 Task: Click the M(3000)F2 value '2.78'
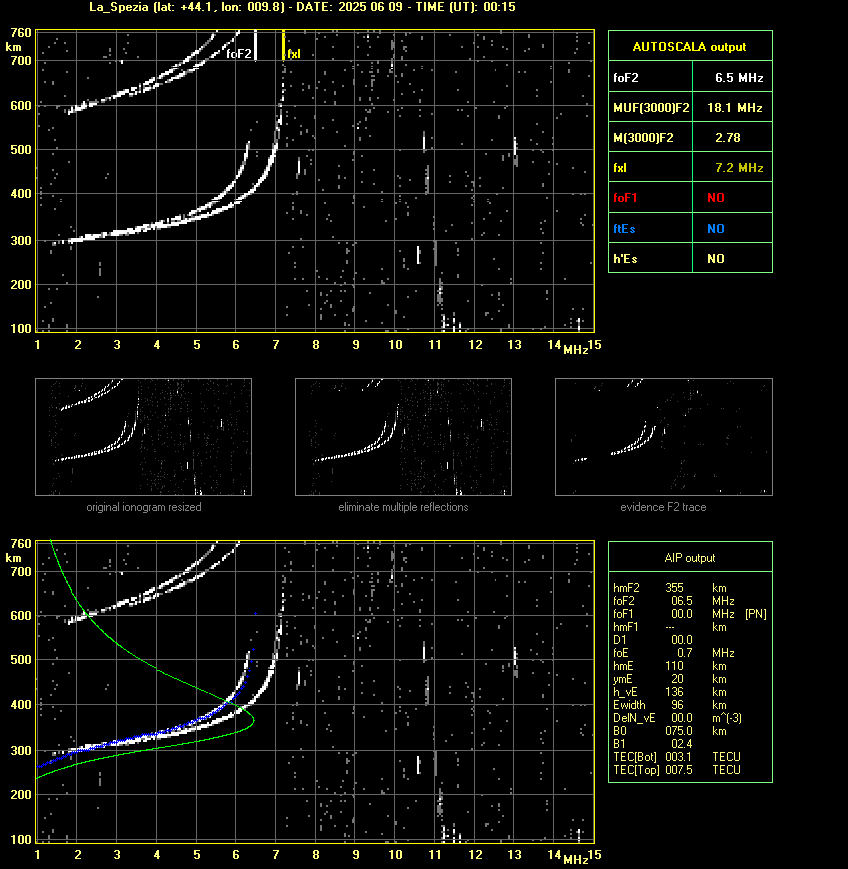(727, 137)
